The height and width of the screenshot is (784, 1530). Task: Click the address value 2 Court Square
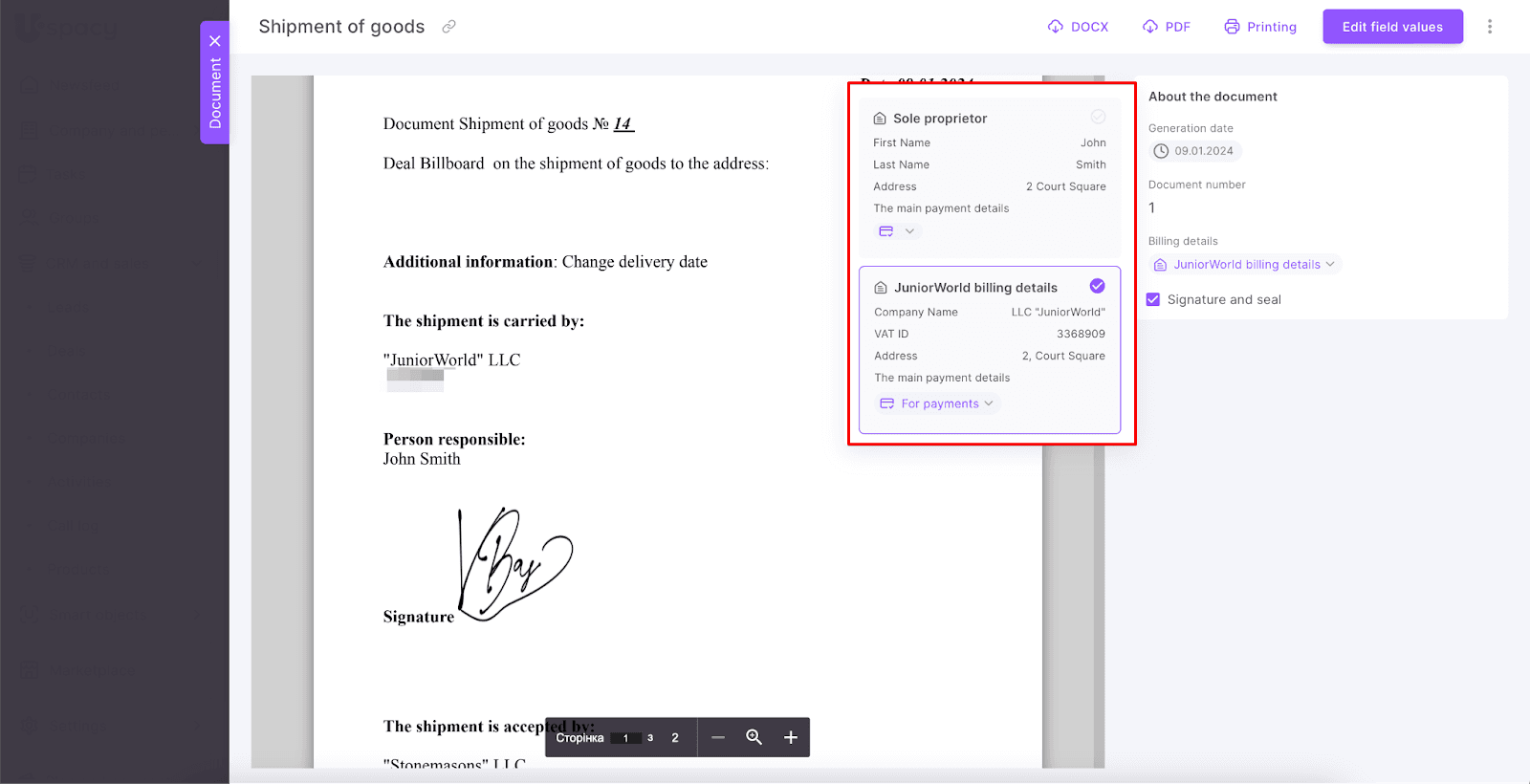coord(1066,186)
